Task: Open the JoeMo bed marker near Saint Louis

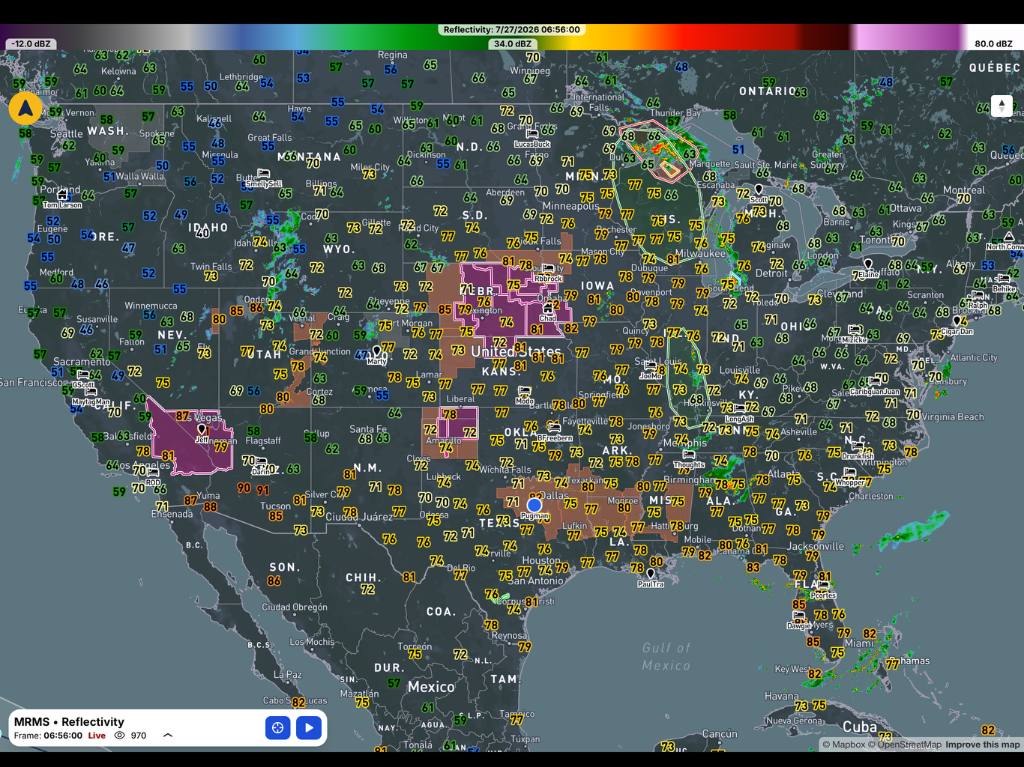Action: 650,367
